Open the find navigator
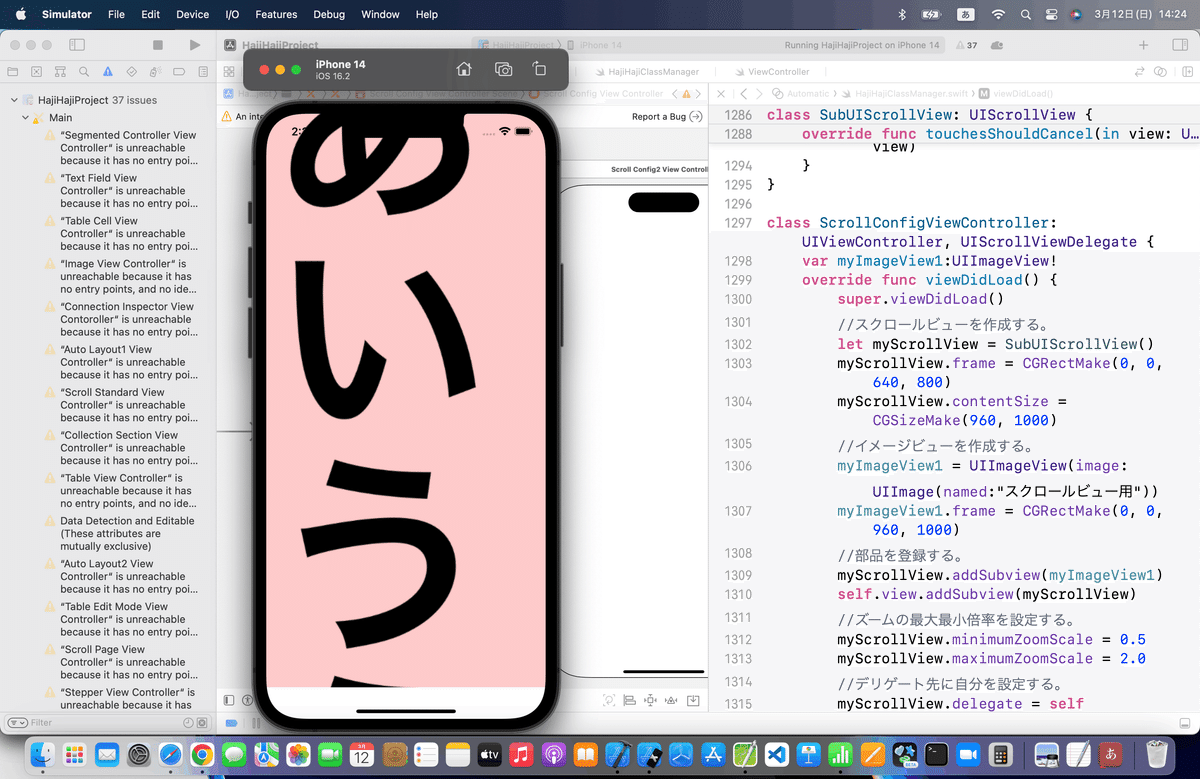Screen dimensions: 1200x779 [83, 72]
